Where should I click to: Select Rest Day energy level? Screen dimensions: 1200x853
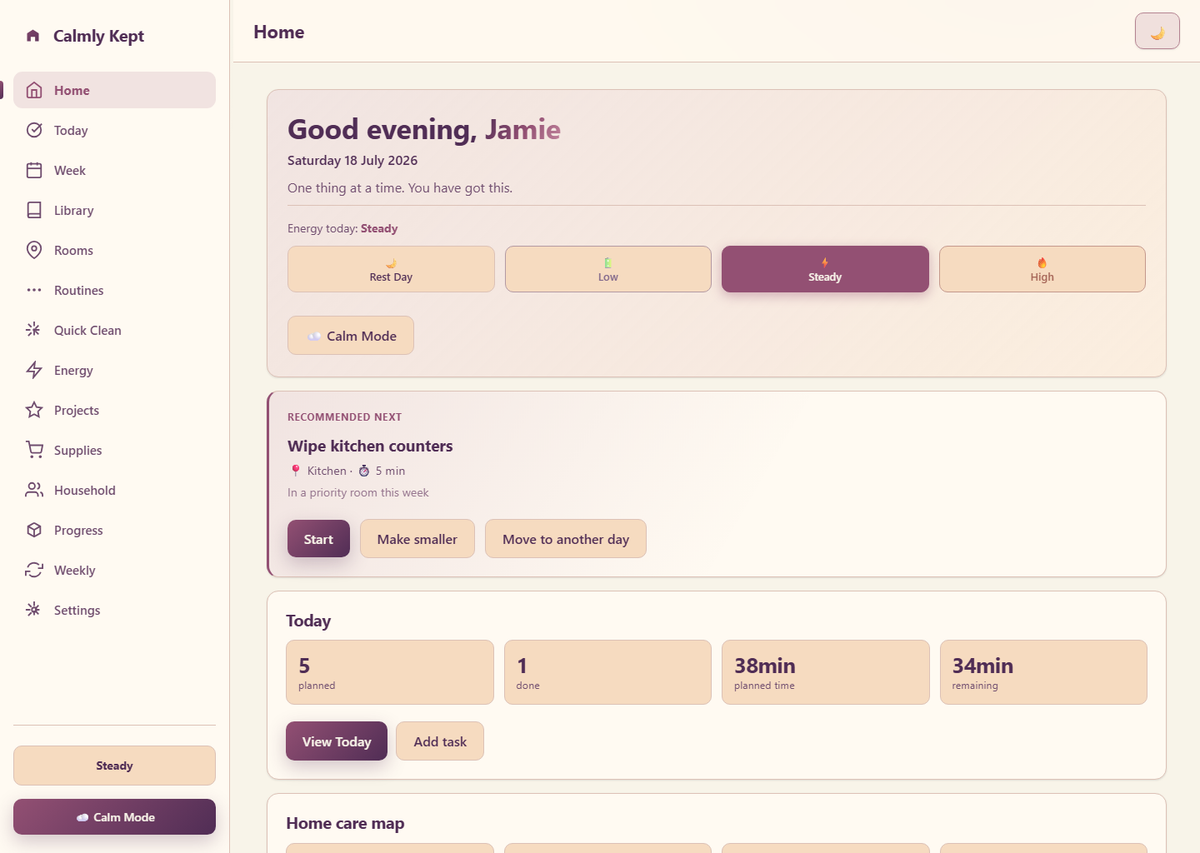(391, 269)
